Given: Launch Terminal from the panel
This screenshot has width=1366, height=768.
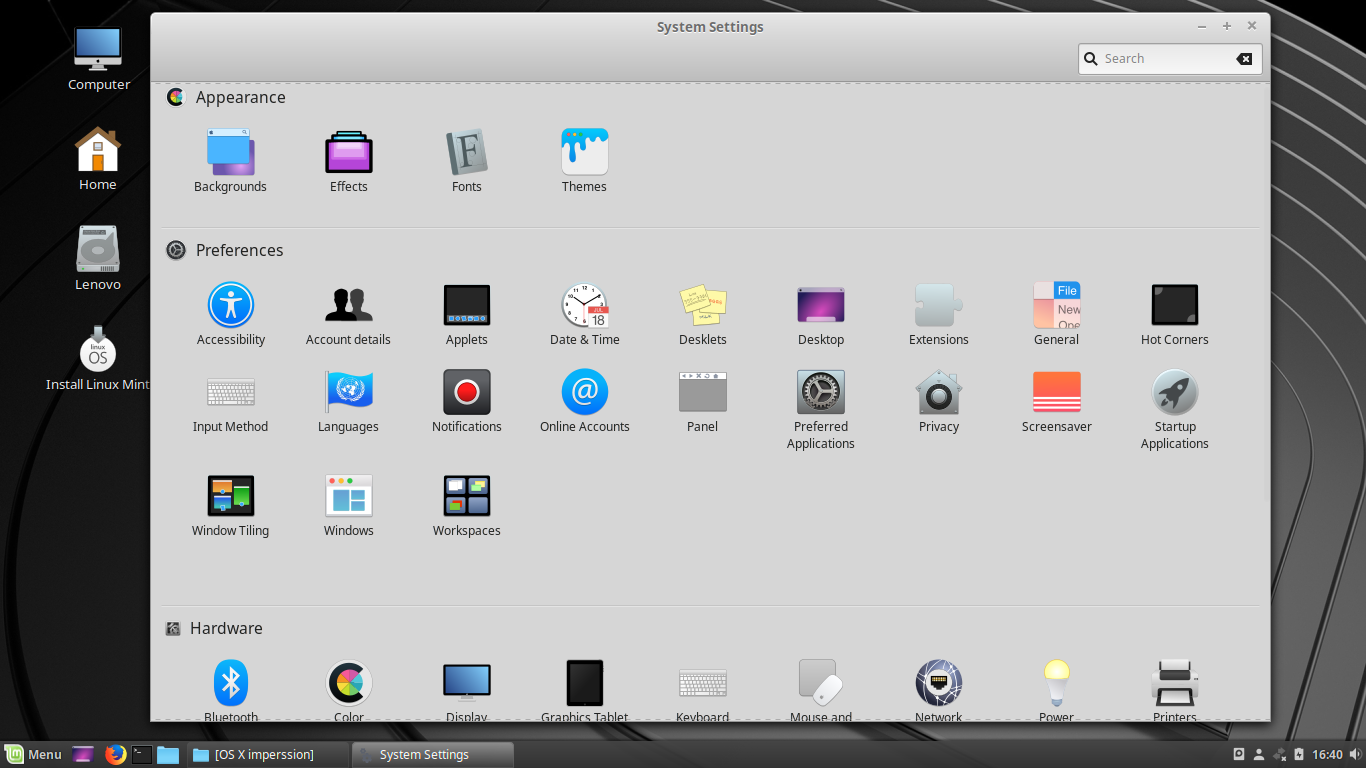Looking at the screenshot, I should point(142,754).
